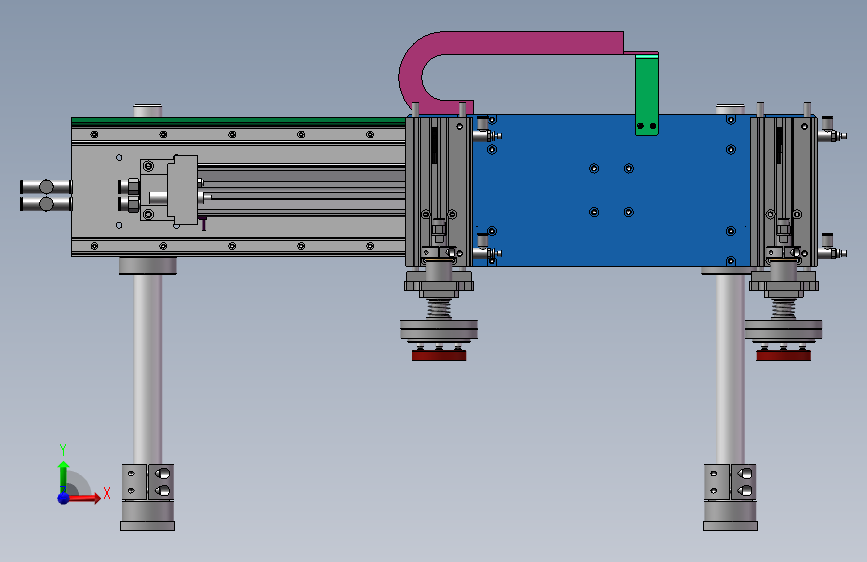The height and width of the screenshot is (562, 867).
Task: Select the dark green strip atop the rail
Action: pos(238,121)
